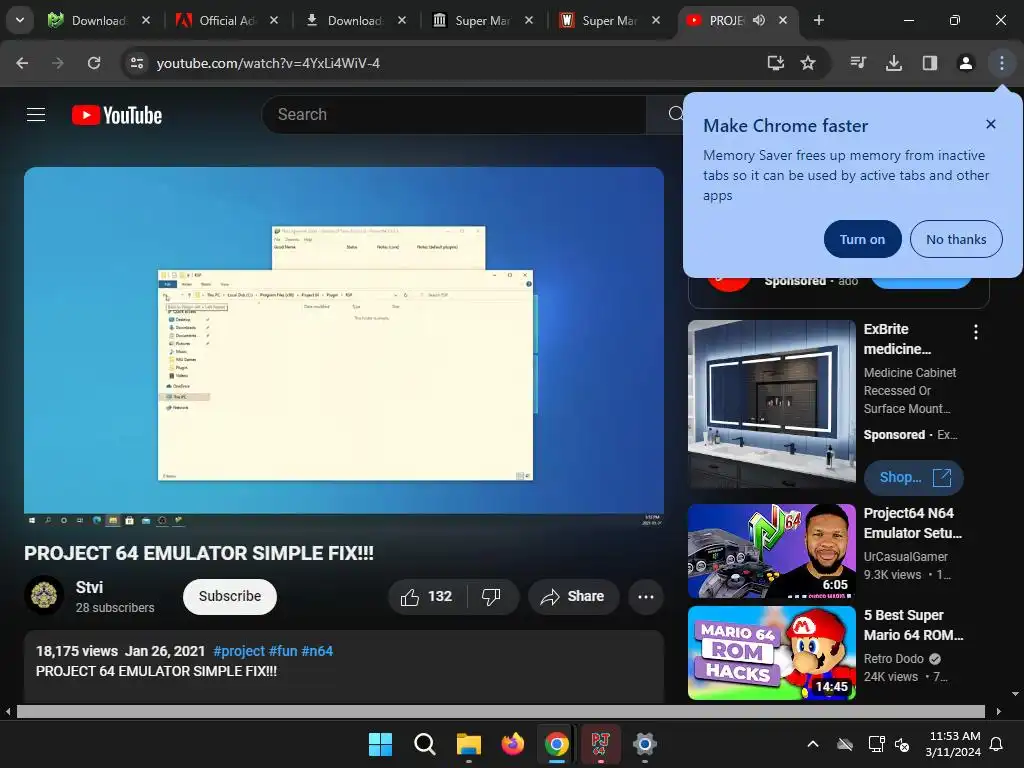
Task: Open the media controls icon in the toolbar
Action: pos(858,63)
